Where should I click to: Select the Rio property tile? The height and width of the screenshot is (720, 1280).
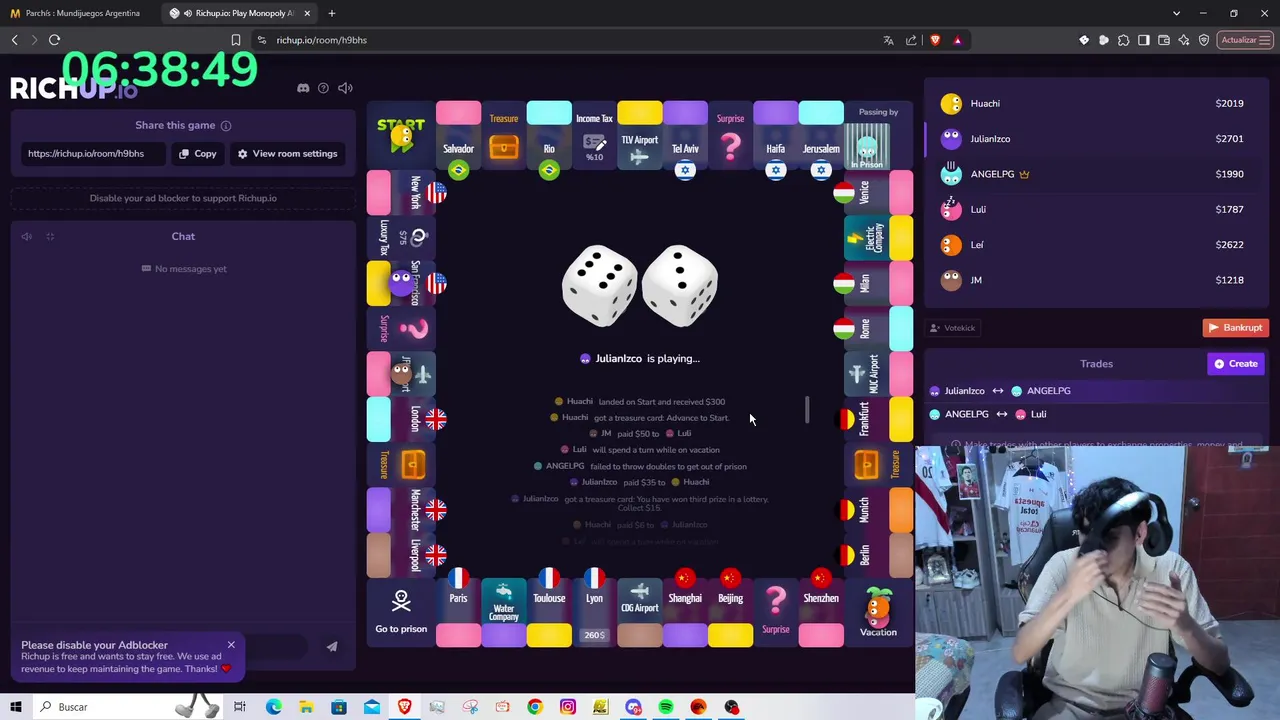[x=549, y=135]
